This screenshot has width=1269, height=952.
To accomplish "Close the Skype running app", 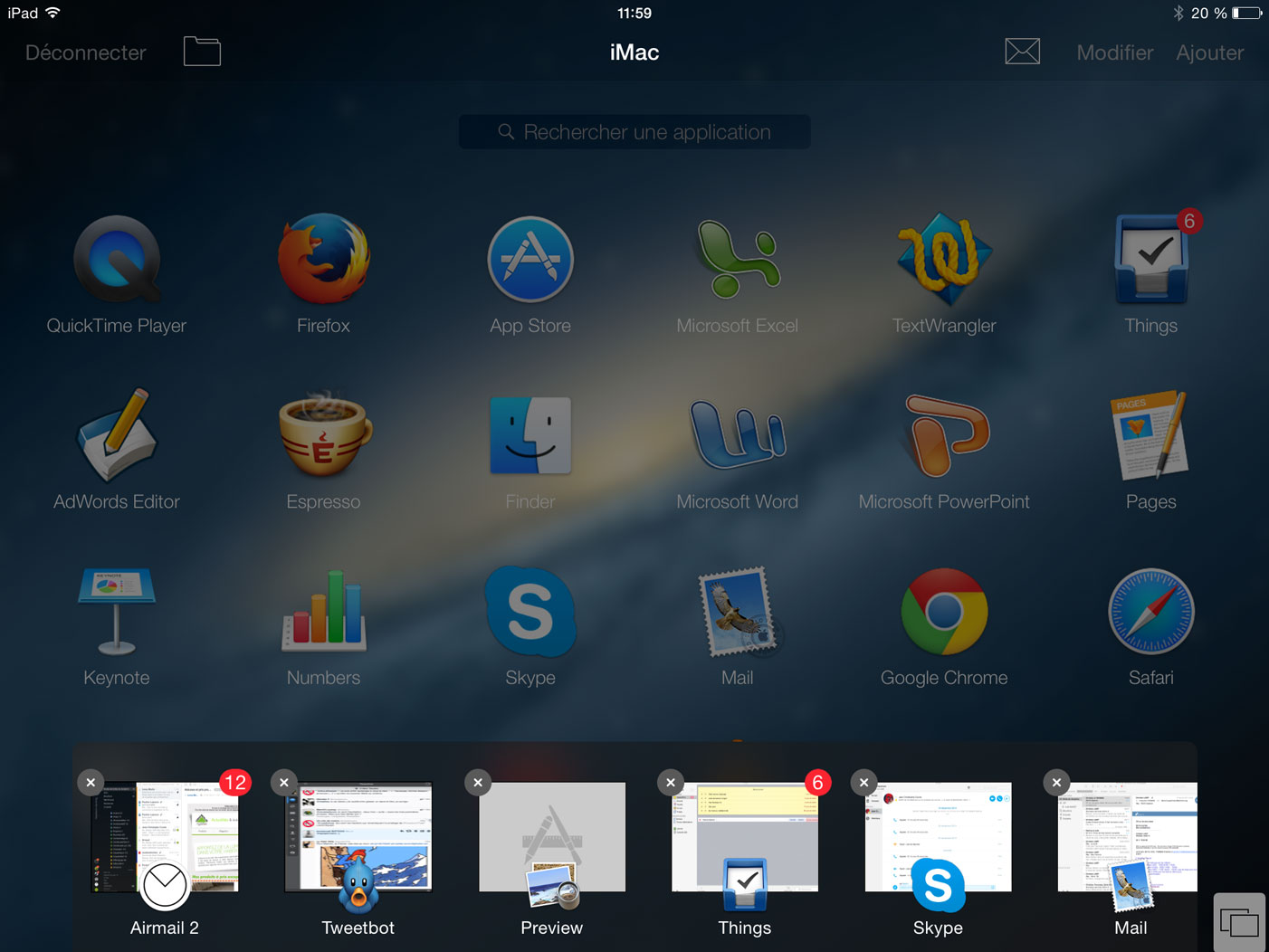I will (864, 783).
